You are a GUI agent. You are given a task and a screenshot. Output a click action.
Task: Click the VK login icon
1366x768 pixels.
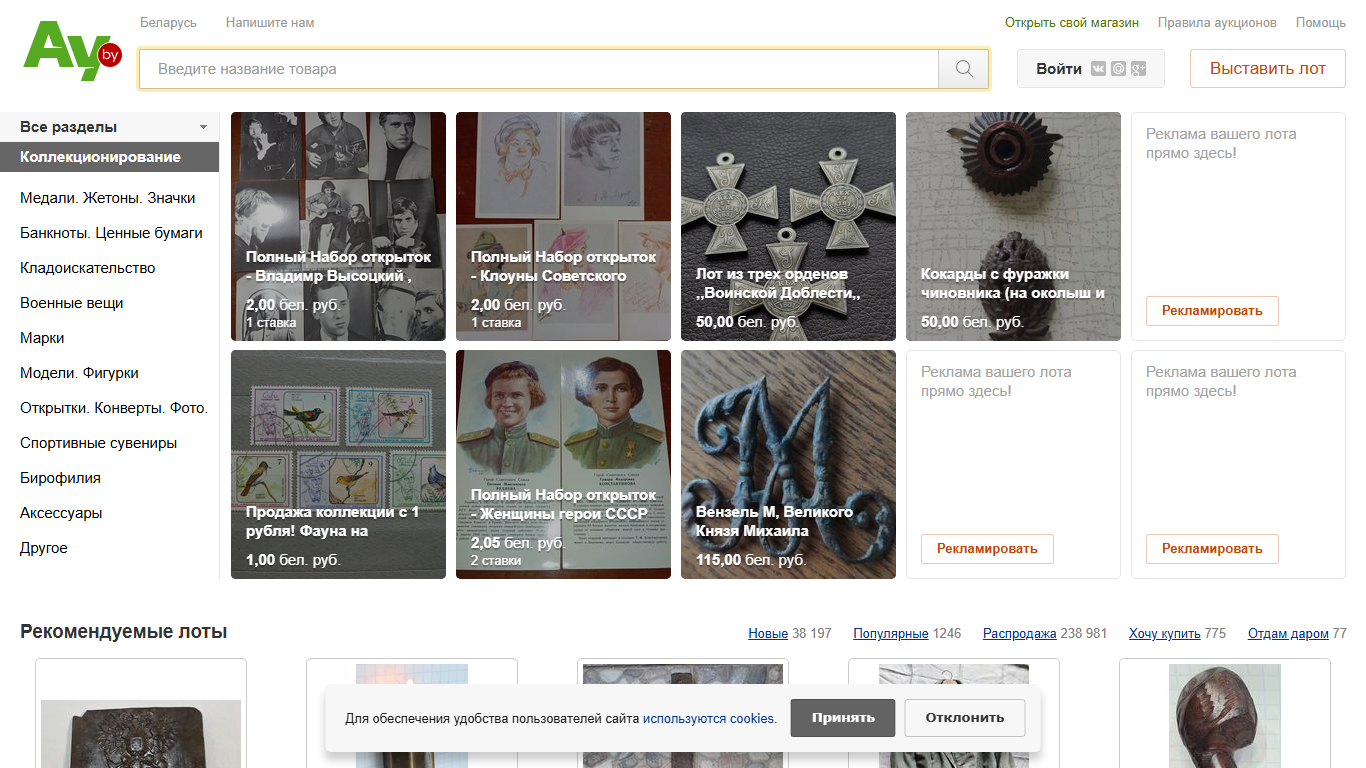pos(1099,69)
